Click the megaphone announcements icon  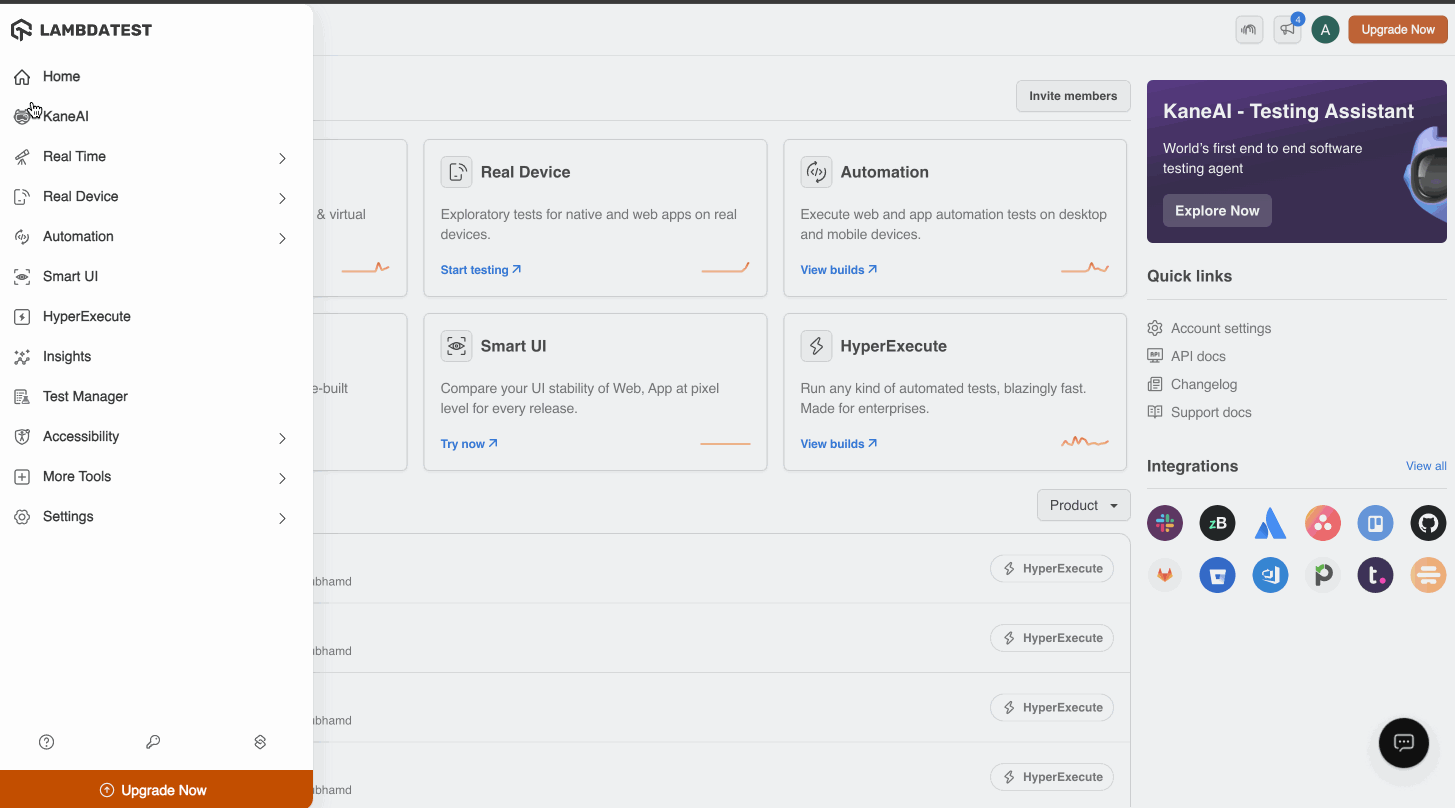click(x=1288, y=30)
